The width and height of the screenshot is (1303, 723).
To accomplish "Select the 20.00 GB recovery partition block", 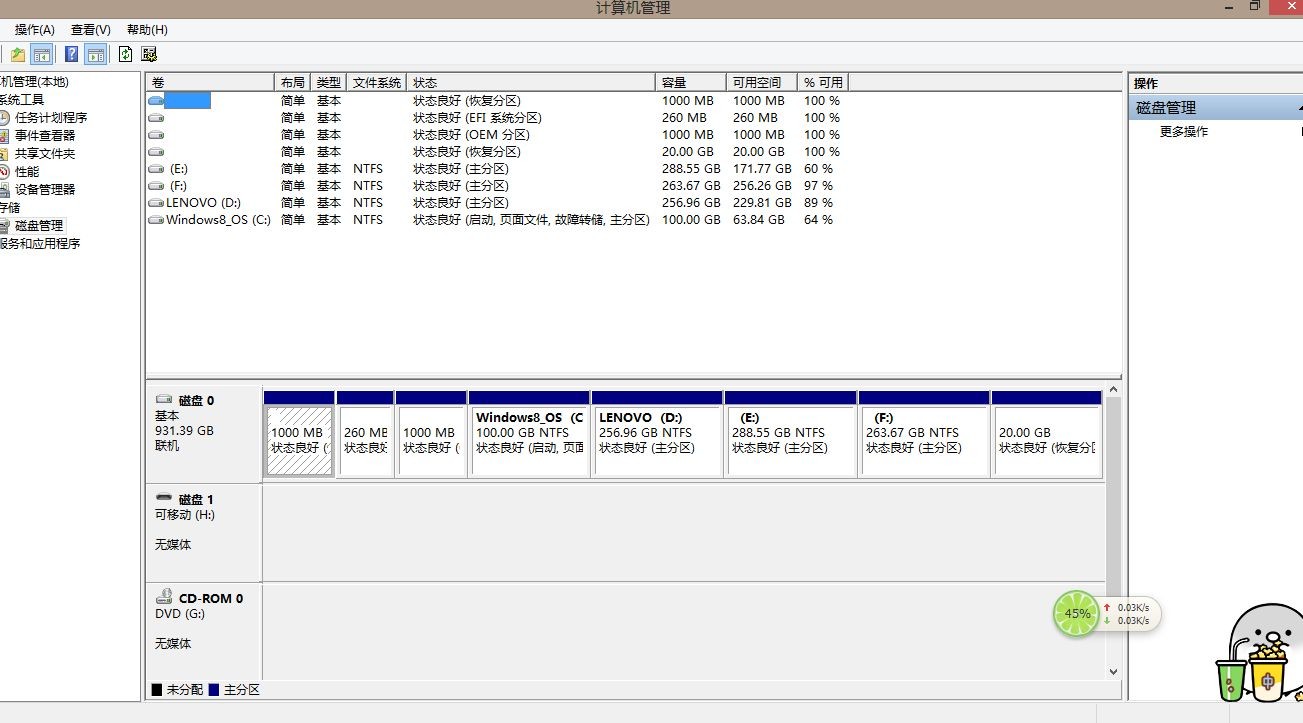I will pos(1047,434).
